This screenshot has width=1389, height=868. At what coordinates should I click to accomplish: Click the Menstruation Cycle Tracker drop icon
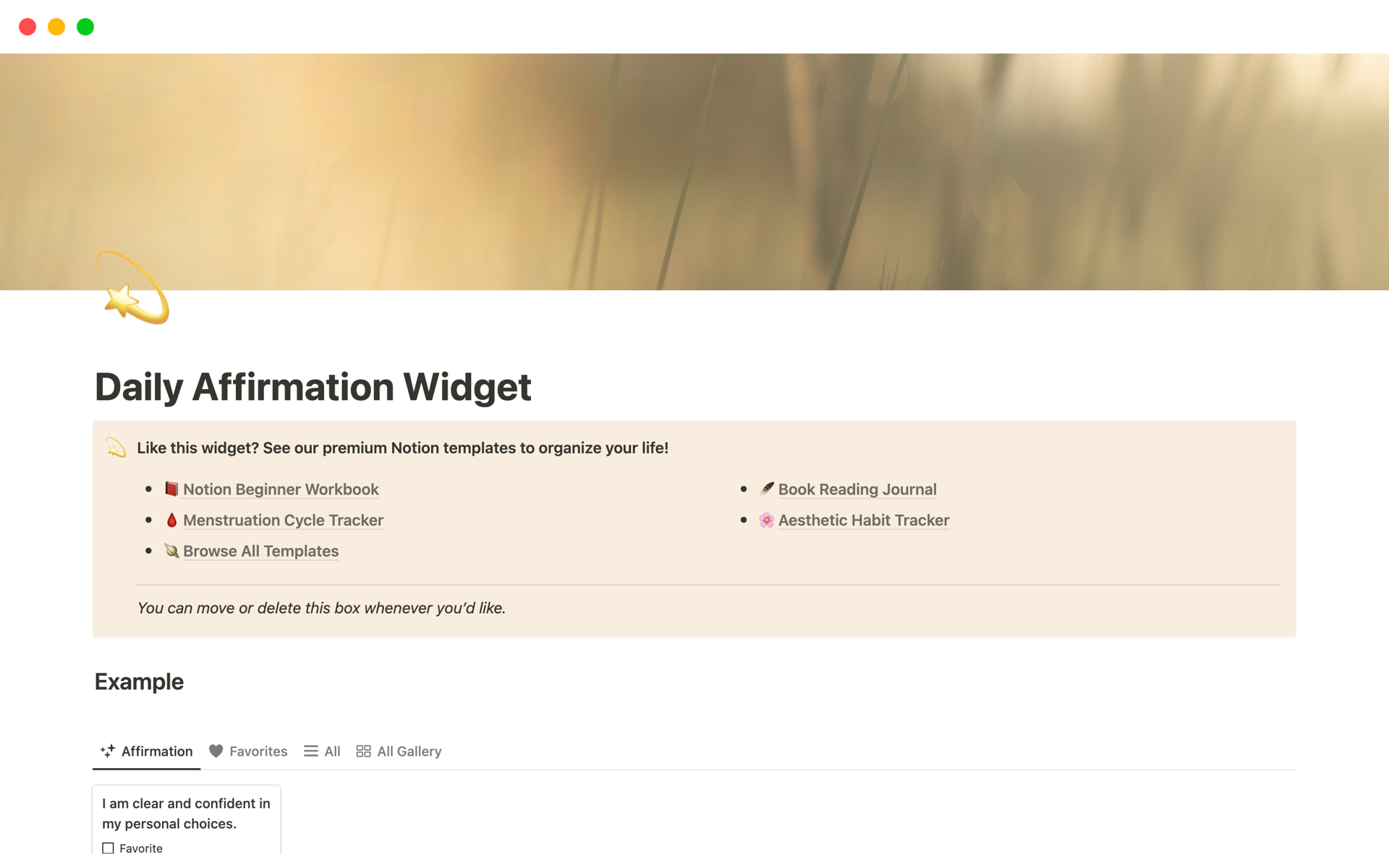pos(173,519)
